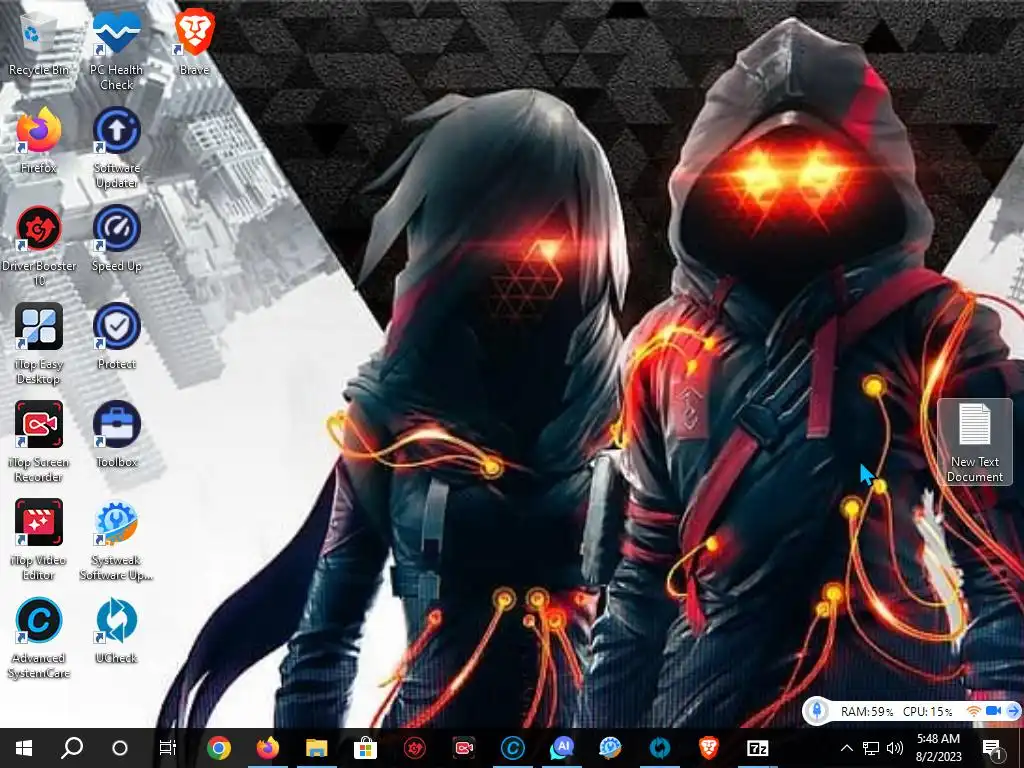Open the notification Action Center
This screenshot has height=768, width=1024.
tap(993, 748)
